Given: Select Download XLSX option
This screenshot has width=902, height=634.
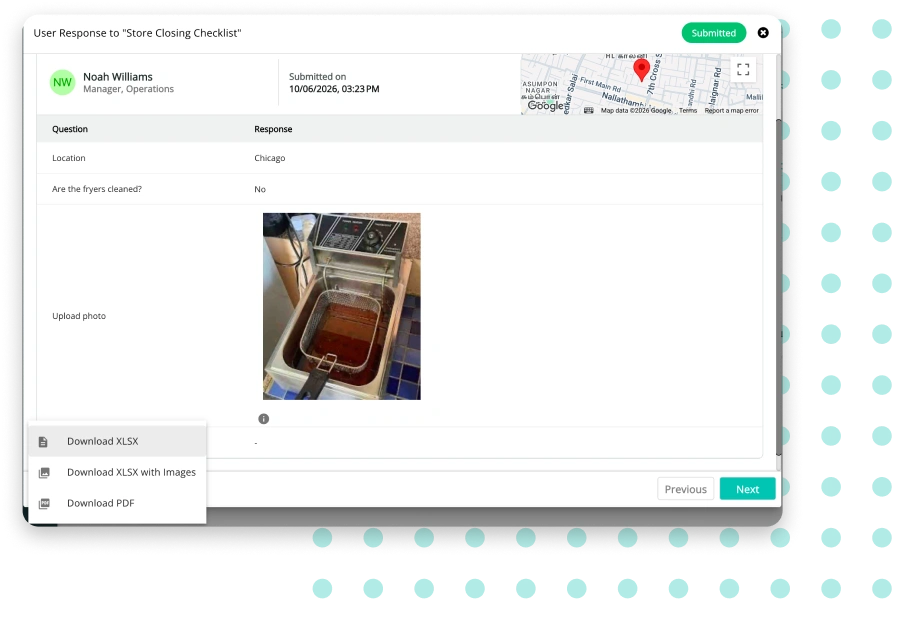Looking at the screenshot, I should click(x=117, y=441).
